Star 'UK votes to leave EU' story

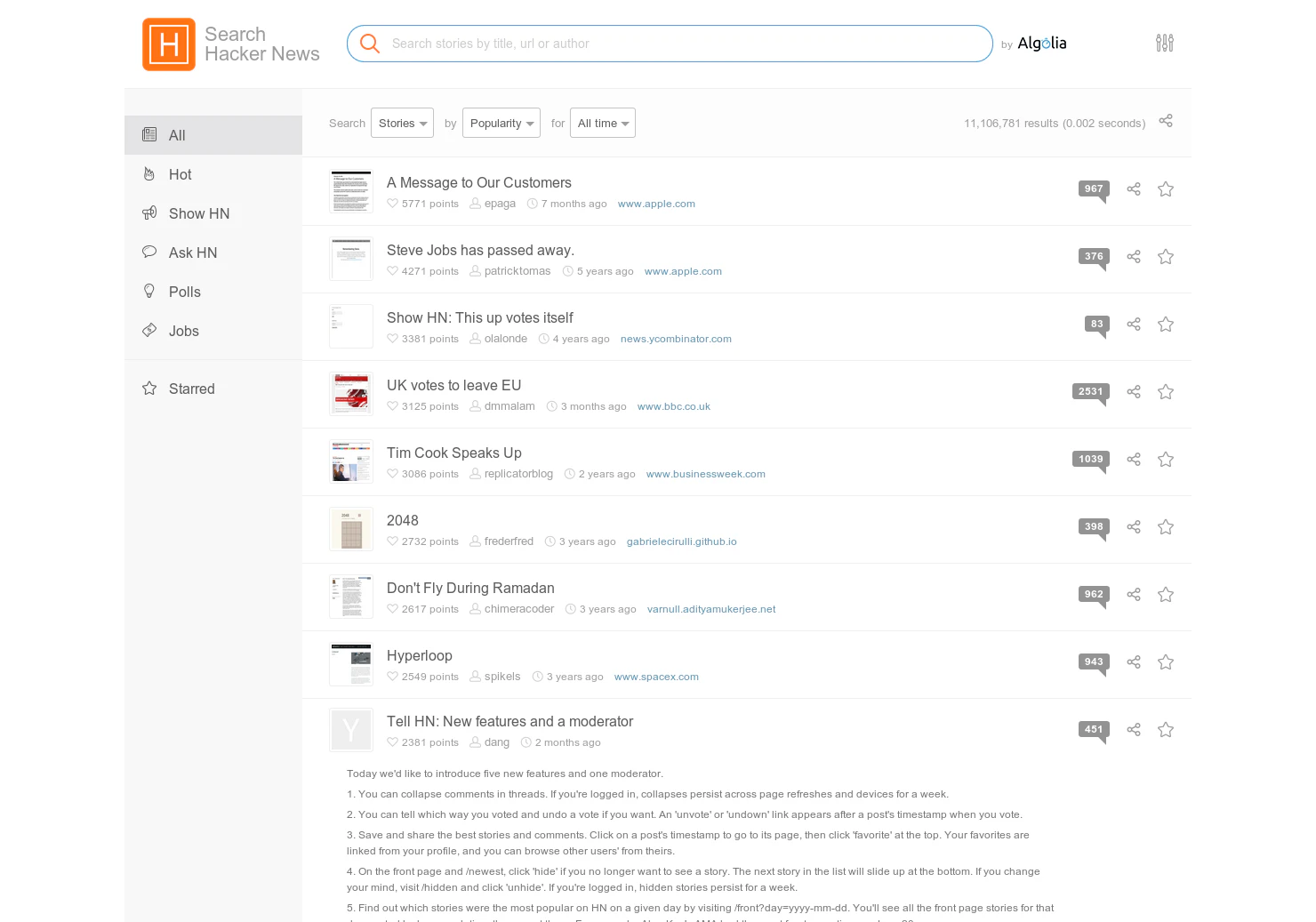click(1166, 392)
